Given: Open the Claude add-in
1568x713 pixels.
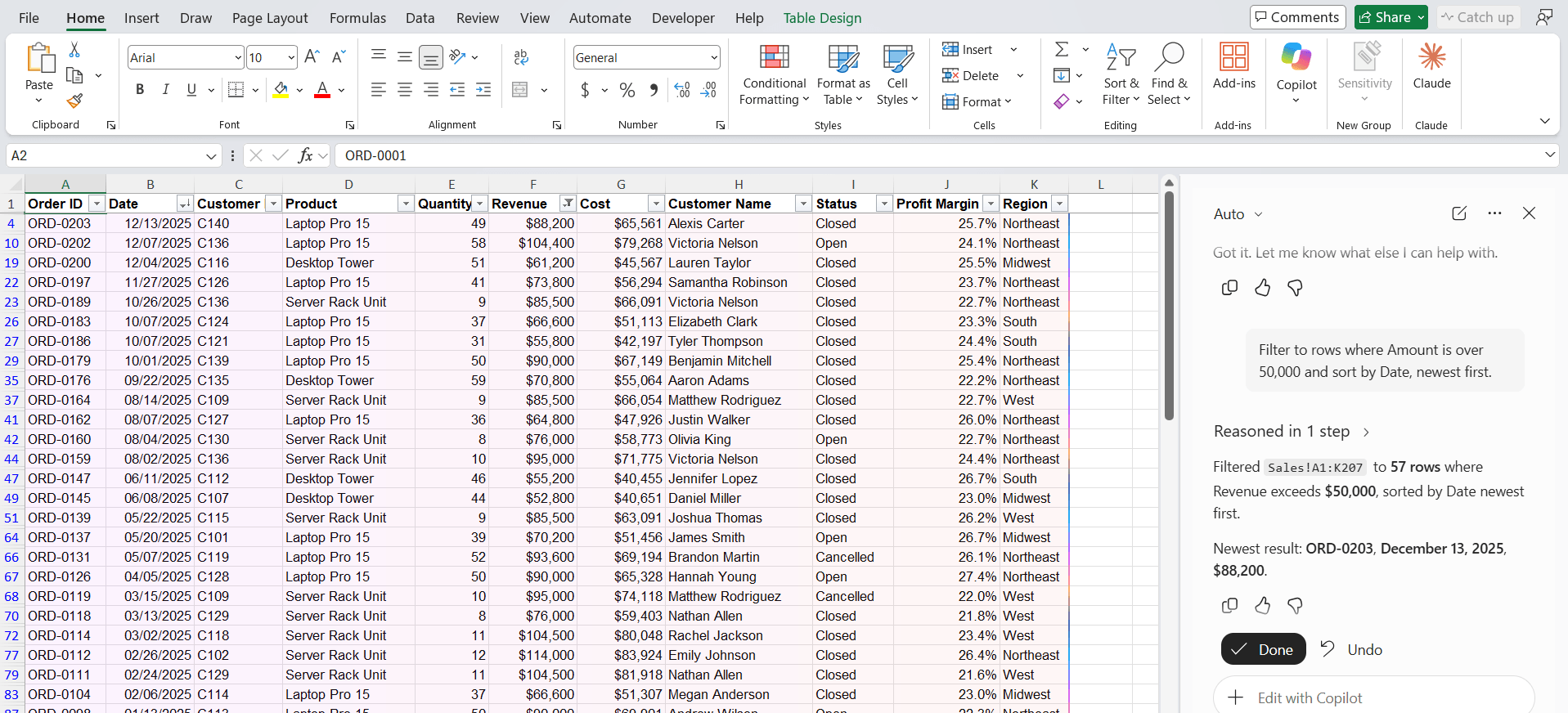Looking at the screenshot, I should 1431,66.
